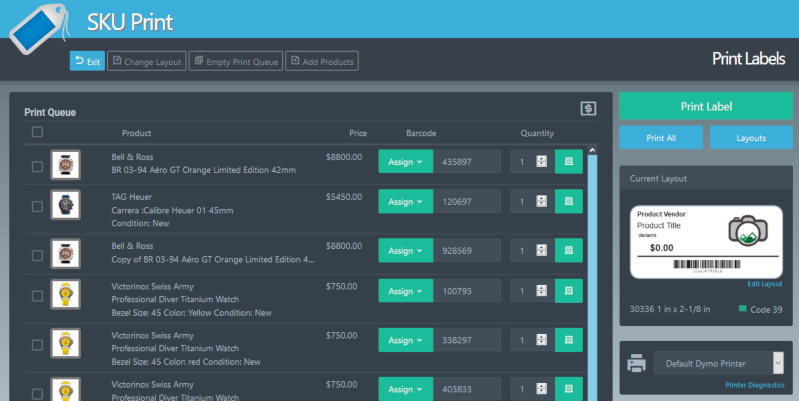Viewport: 799px width, 401px height.
Task: Adjust quantity stepper for barcode 100793 row
Action: click(541, 291)
